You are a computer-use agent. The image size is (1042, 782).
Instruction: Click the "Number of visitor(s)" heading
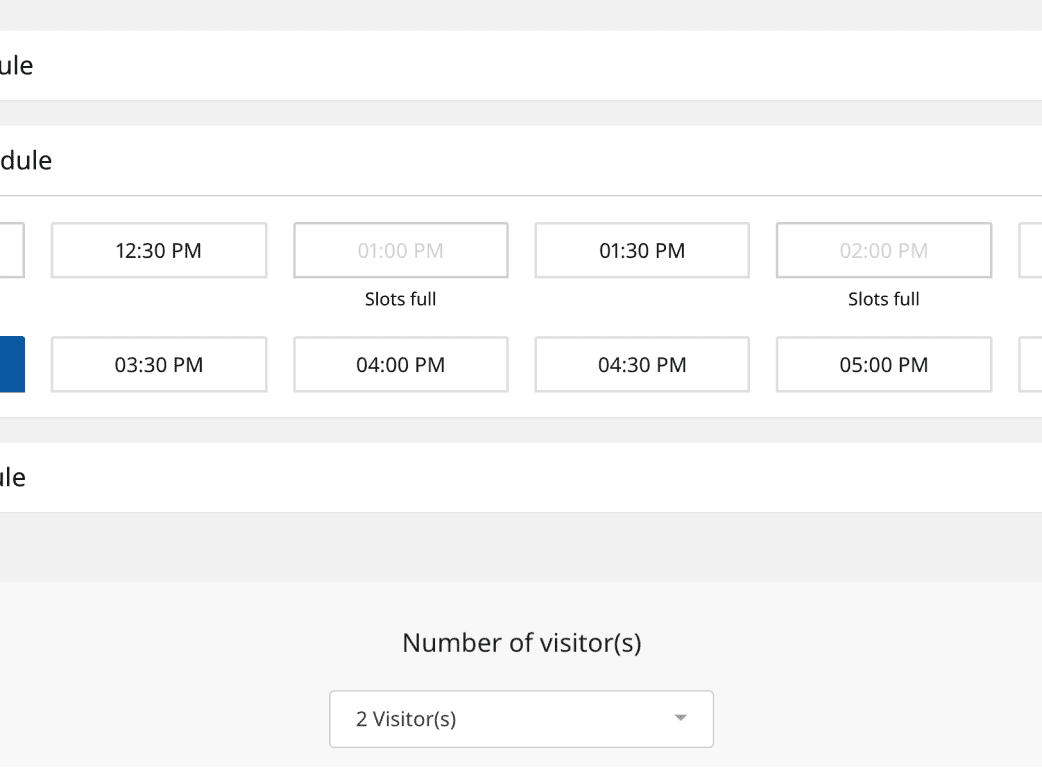click(521, 643)
